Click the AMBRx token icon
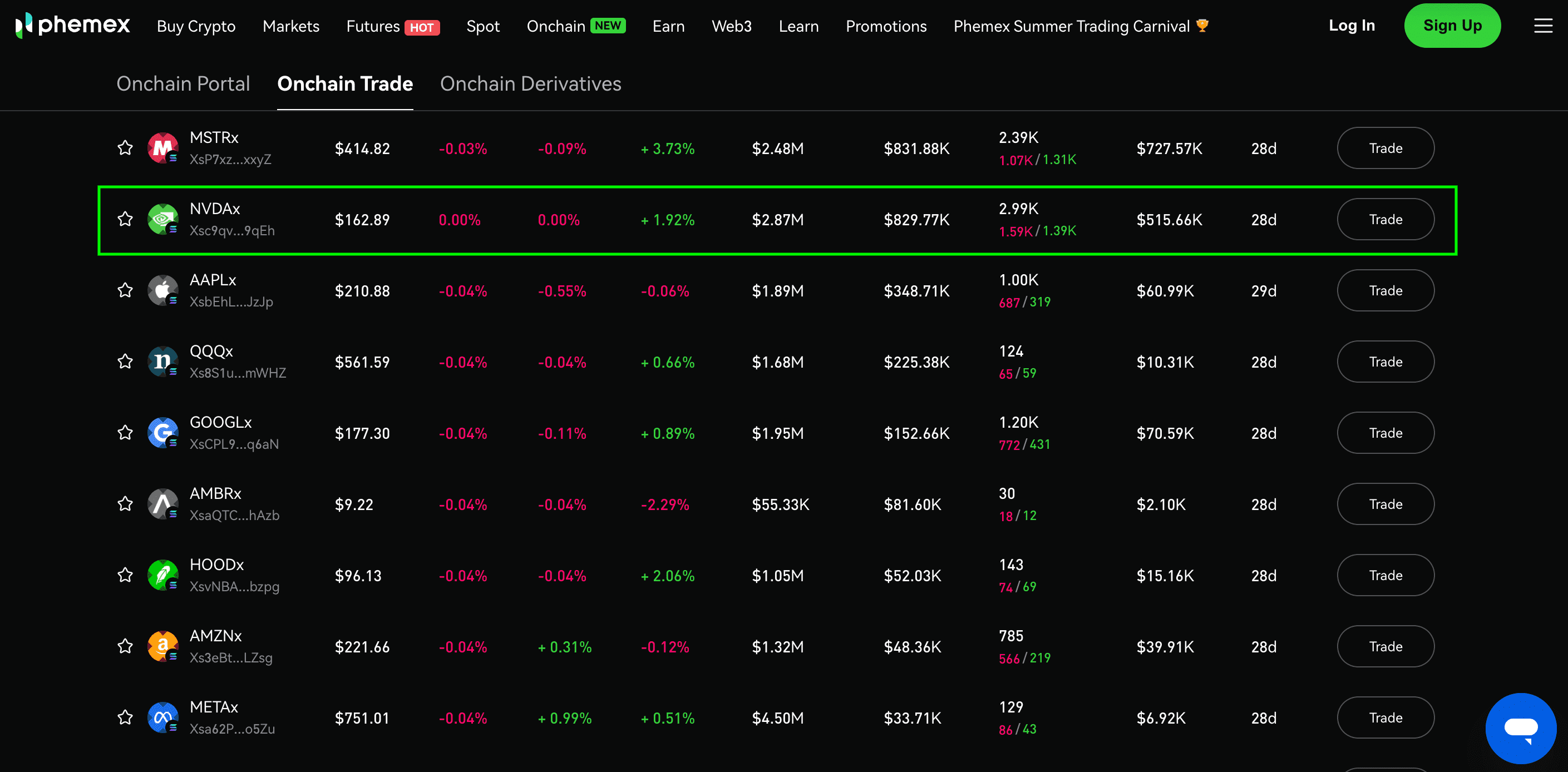The height and width of the screenshot is (772, 1568). (x=162, y=504)
